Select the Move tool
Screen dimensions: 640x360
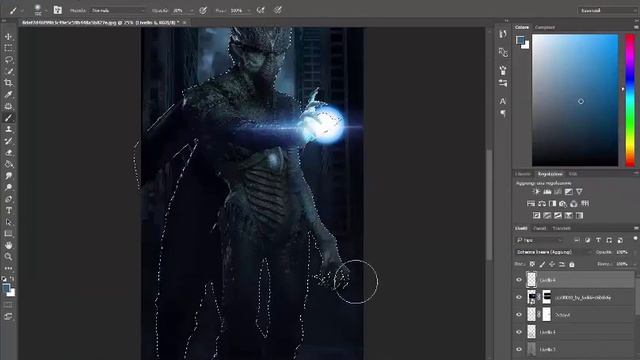coord(8,37)
